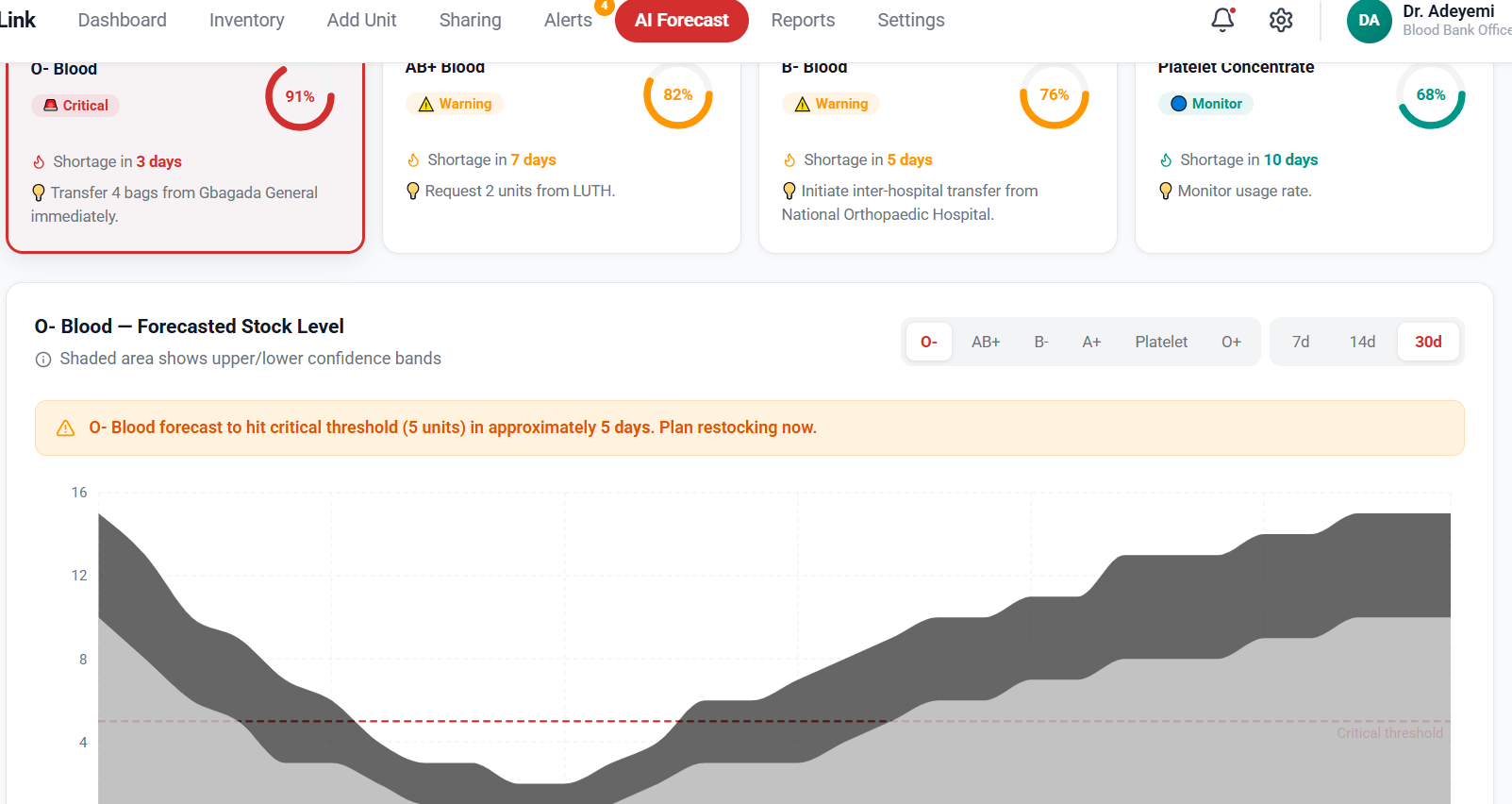1512x804 pixels.
Task: Click the 68% ring on Platelet Concentrate
Action: pyautogui.click(x=1431, y=94)
